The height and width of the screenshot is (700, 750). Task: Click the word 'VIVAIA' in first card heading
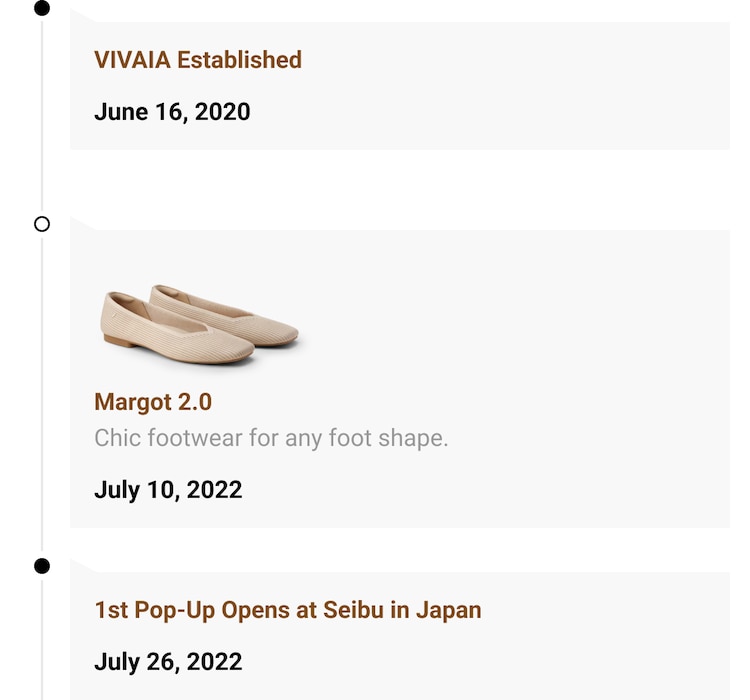(x=132, y=60)
